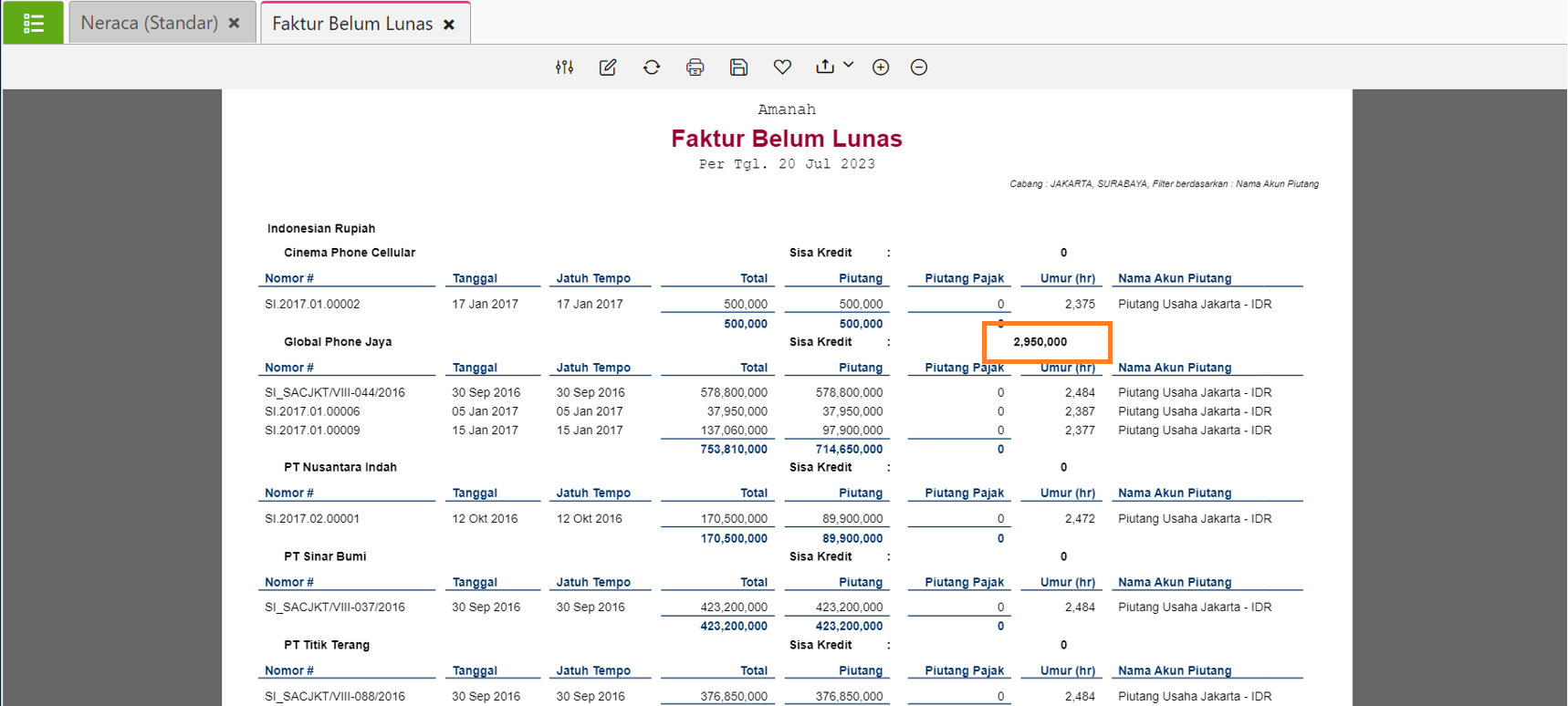Open the green main menu list icon
Viewport: 1568px width, 706px height.
tap(34, 23)
